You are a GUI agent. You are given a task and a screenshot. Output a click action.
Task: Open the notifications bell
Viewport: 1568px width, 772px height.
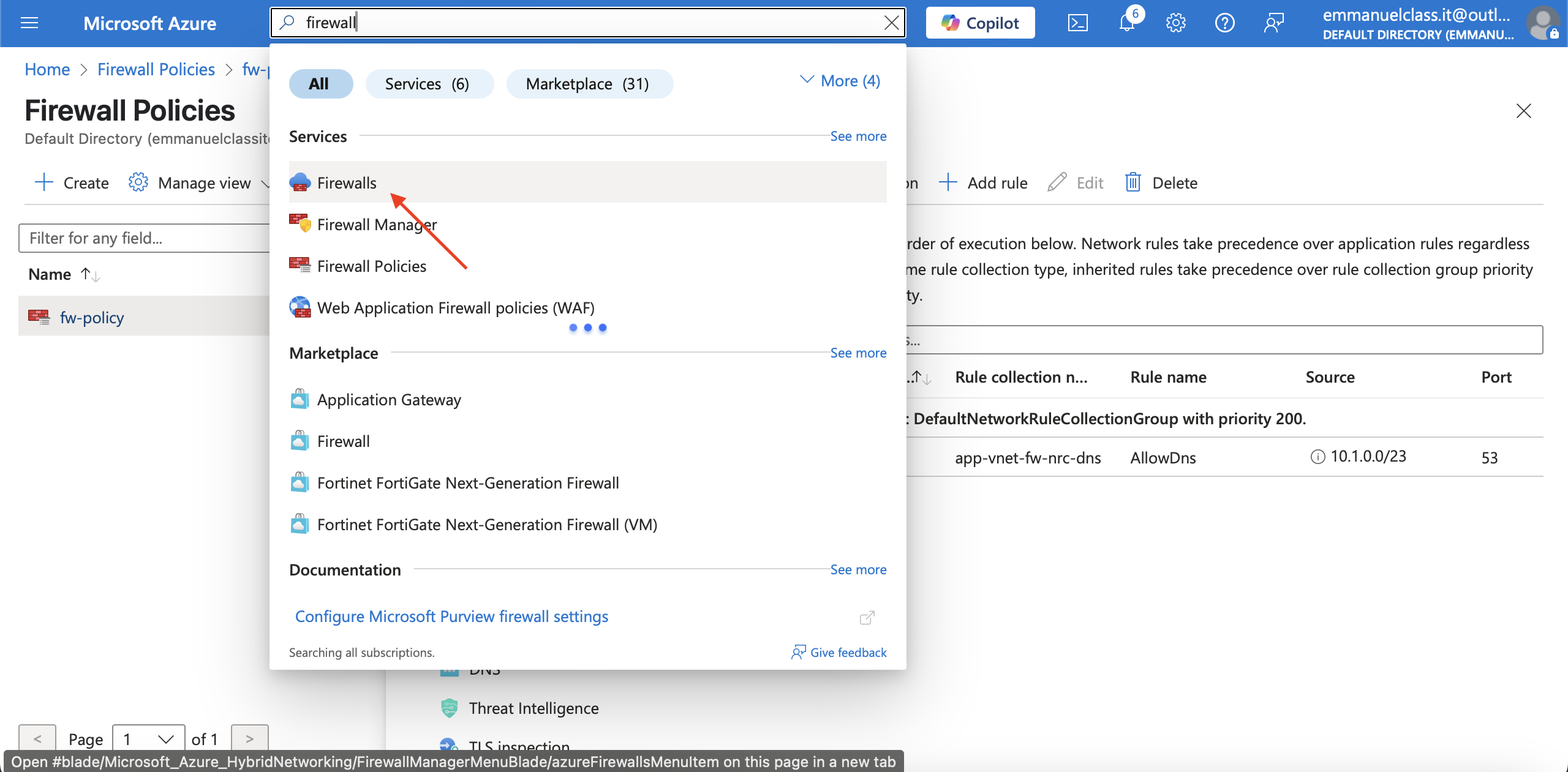tap(1127, 23)
